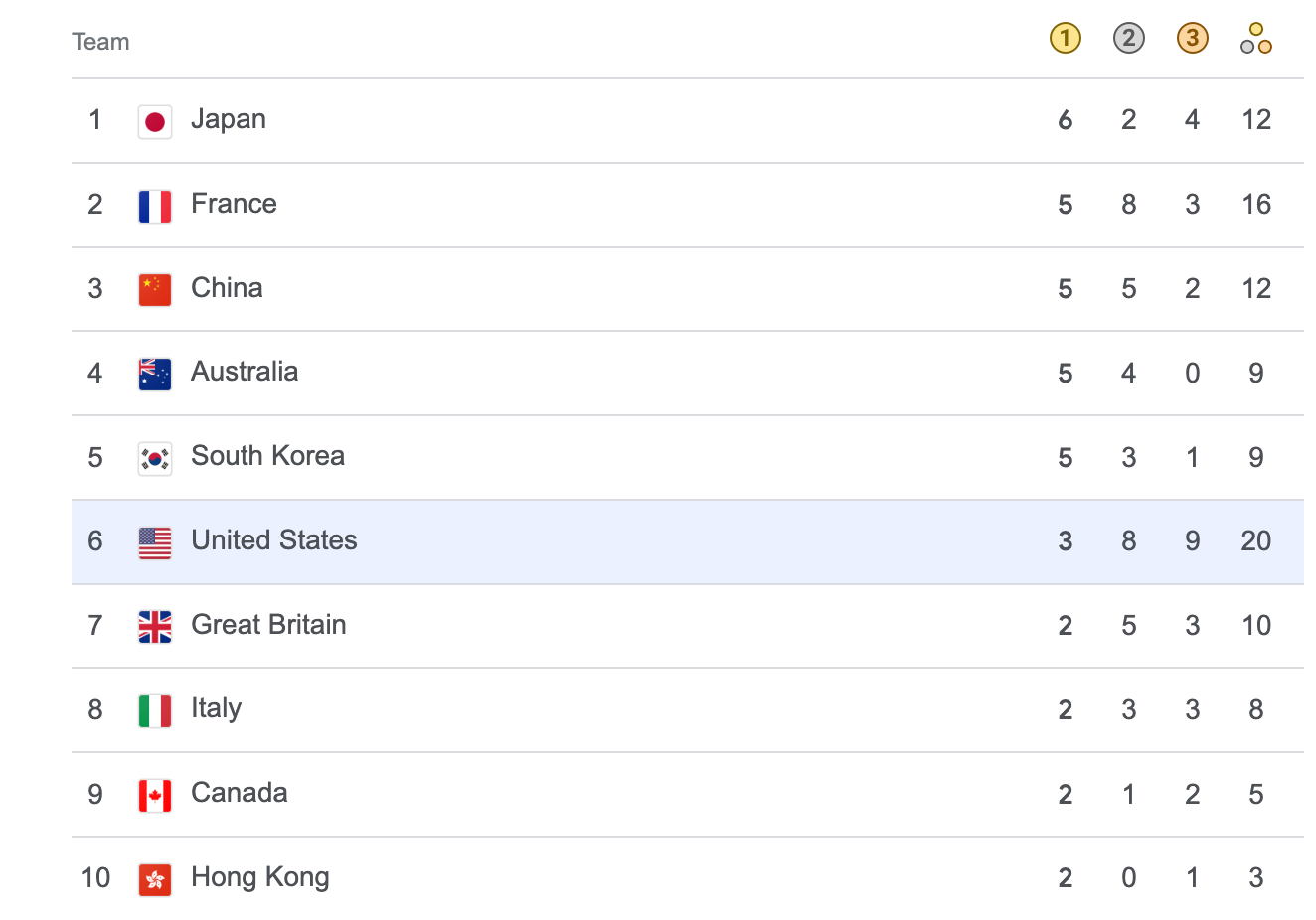
Task: Select the United States team name
Action: tap(273, 540)
